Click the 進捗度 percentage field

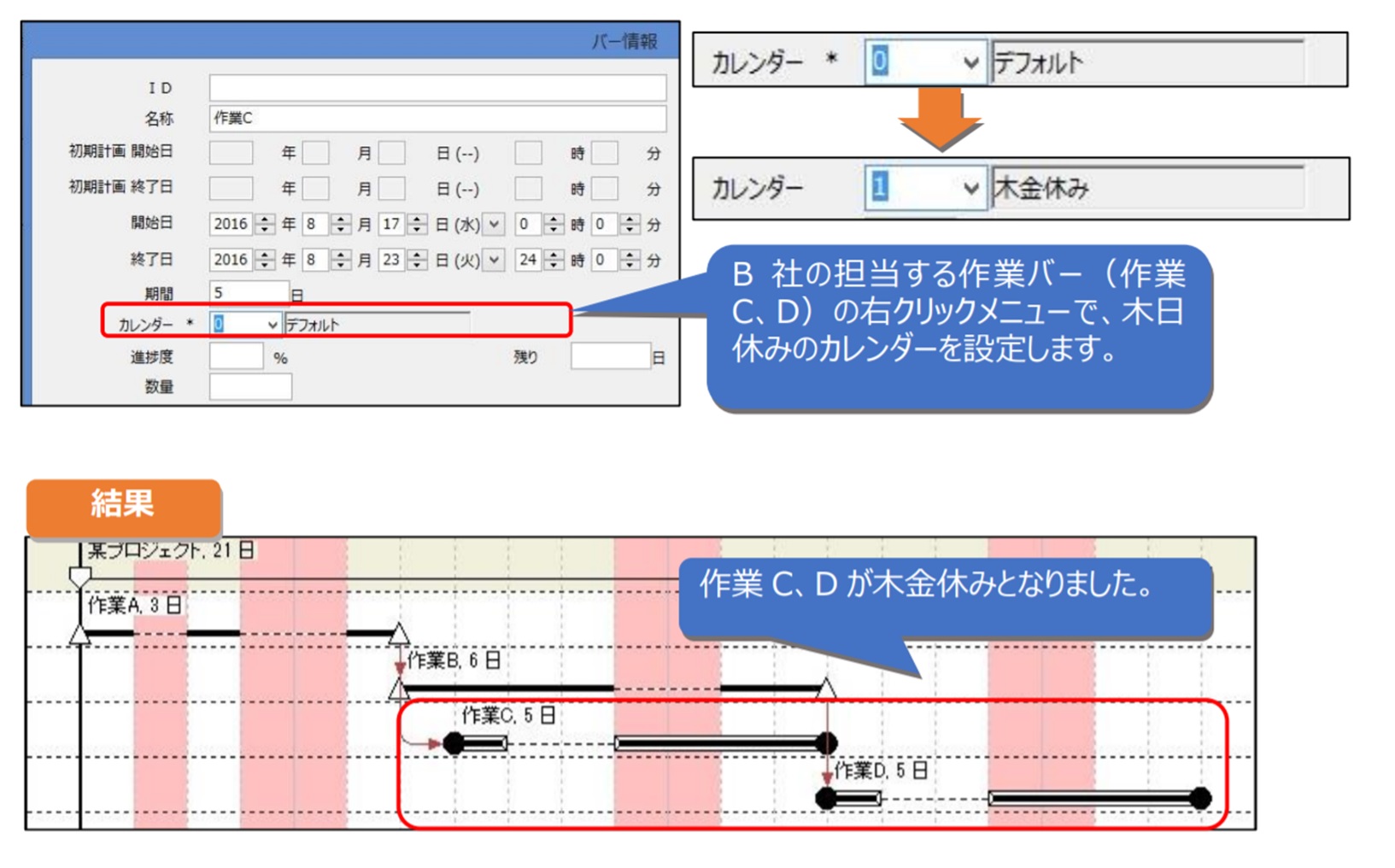point(237,356)
